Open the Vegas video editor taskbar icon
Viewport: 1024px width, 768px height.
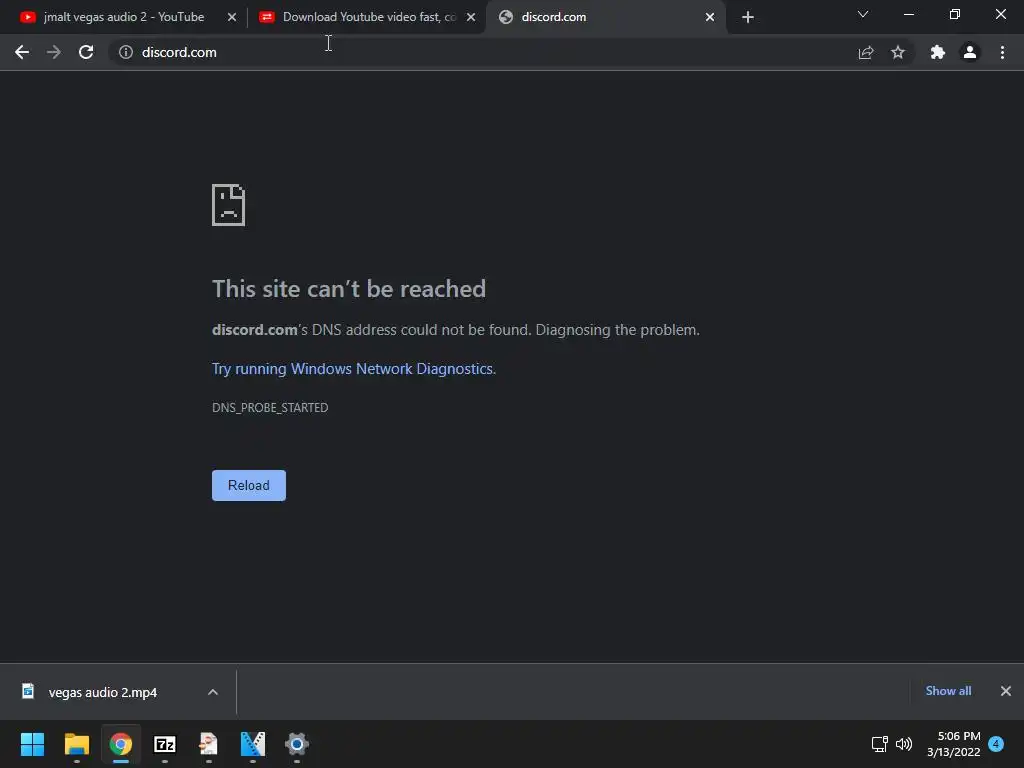(x=253, y=744)
